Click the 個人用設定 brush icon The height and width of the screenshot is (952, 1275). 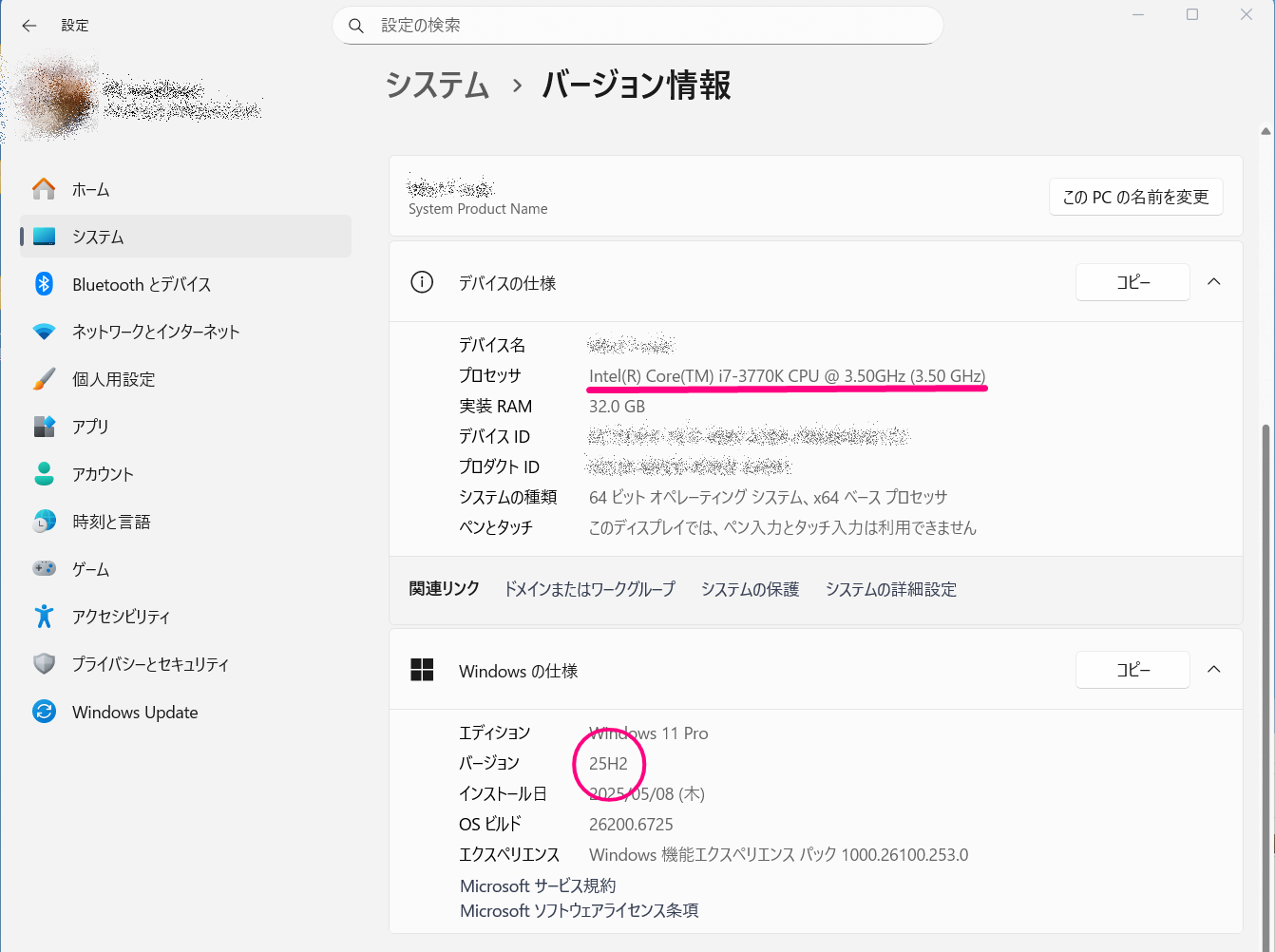(x=44, y=379)
